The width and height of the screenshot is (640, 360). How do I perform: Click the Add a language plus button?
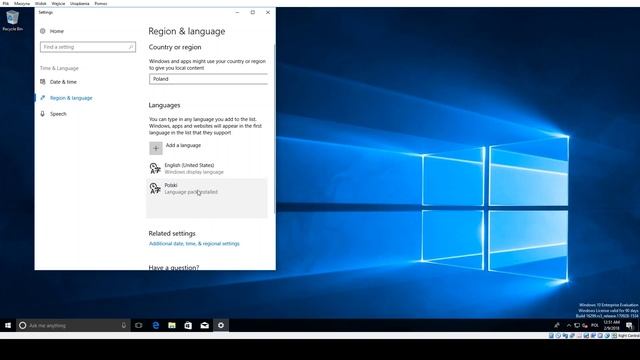click(156, 148)
